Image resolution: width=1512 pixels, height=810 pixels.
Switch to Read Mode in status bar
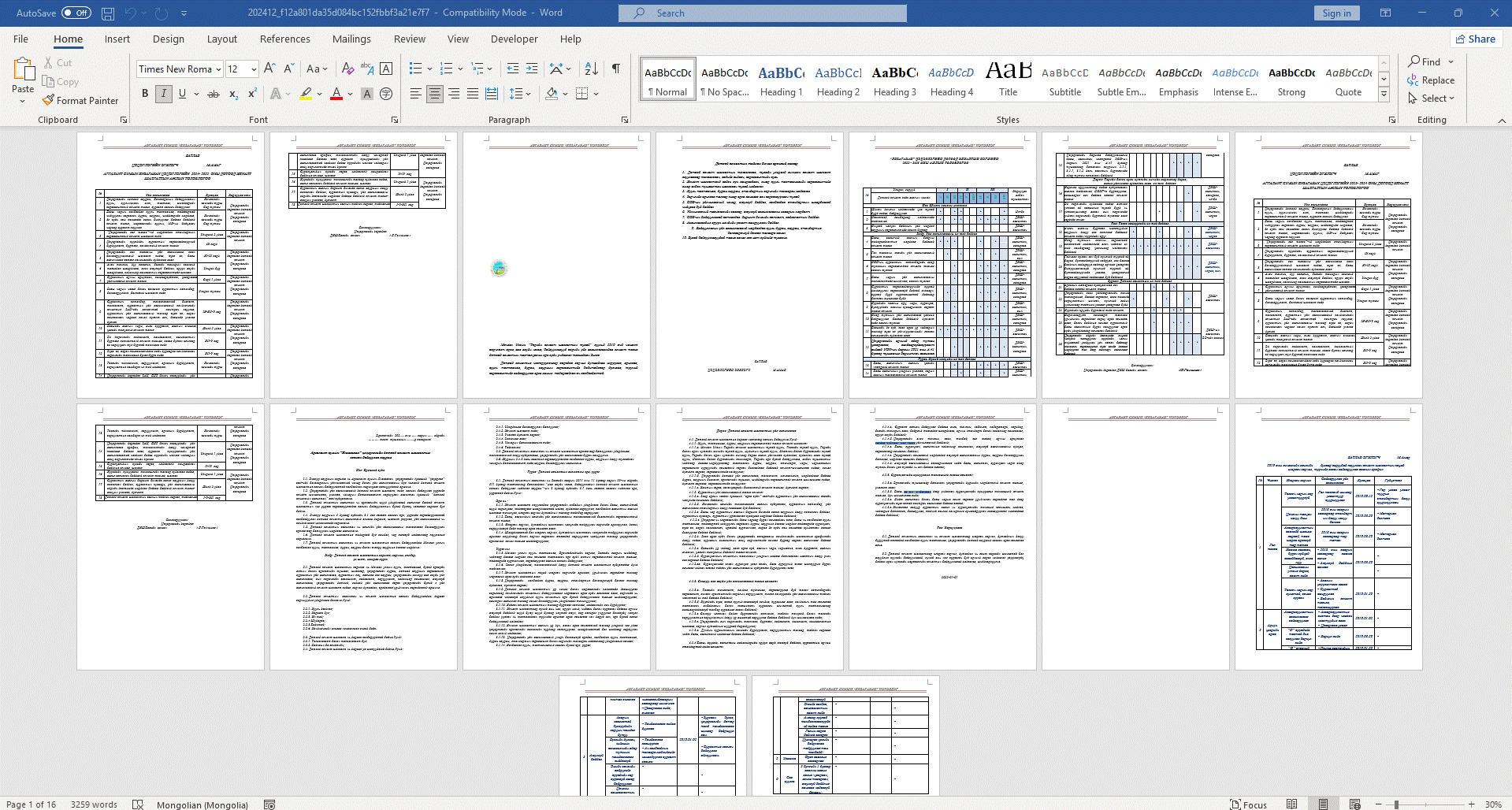pos(1291,804)
